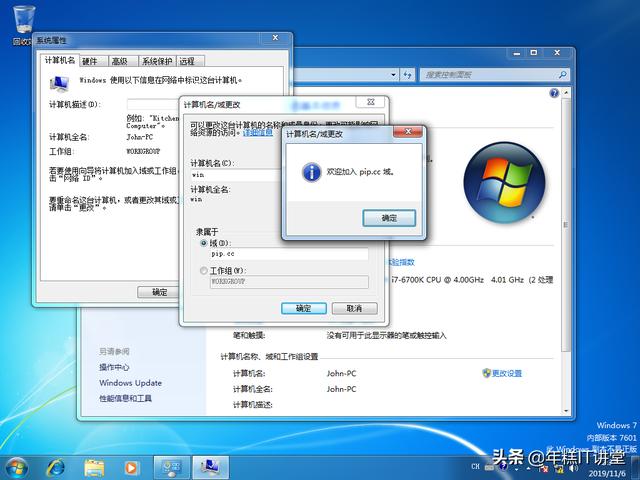
Task: Click the blue information icon in message box
Action: 311,172
